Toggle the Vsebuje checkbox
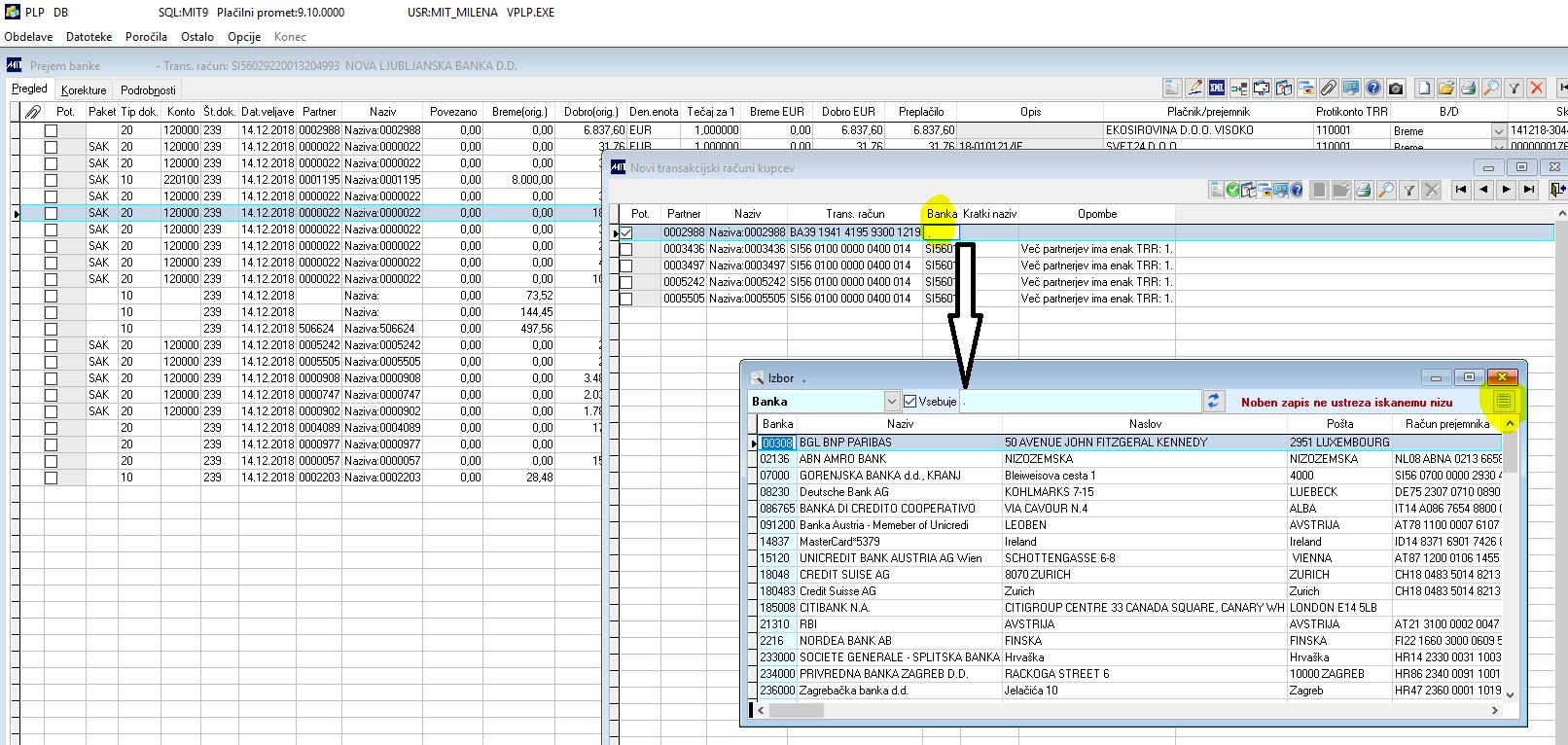The width and height of the screenshot is (1568, 745). (910, 401)
